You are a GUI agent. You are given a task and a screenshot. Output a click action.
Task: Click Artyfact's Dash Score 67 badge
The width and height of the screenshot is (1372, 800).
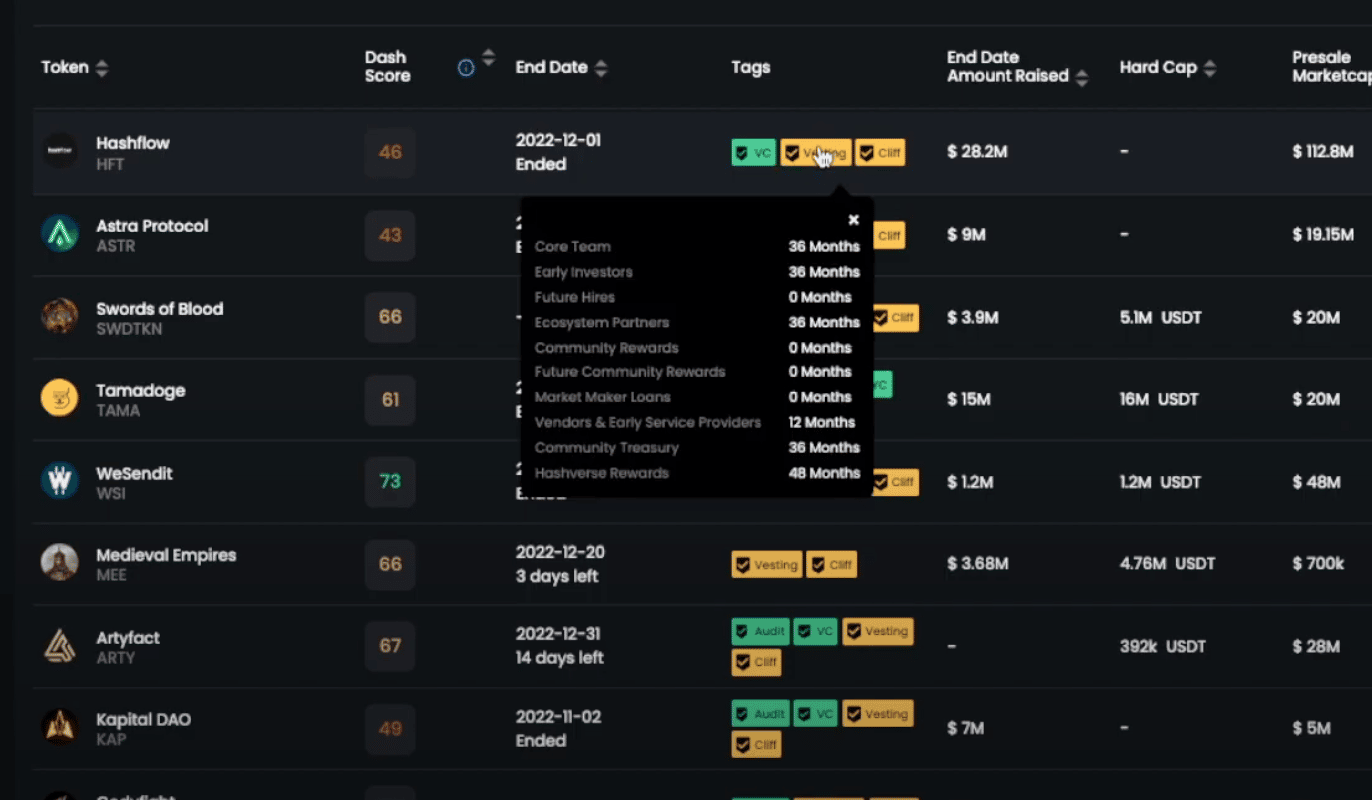click(390, 646)
